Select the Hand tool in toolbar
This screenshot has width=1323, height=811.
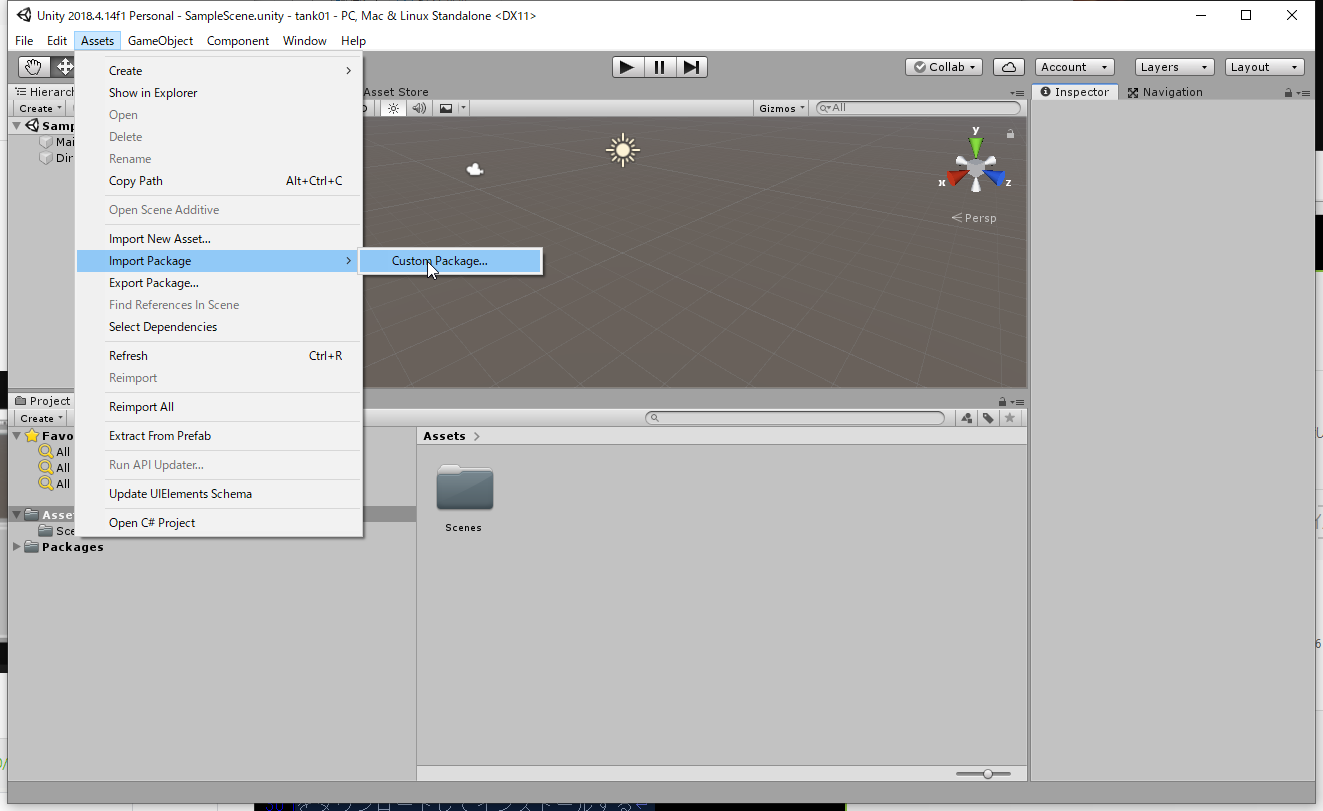point(34,67)
